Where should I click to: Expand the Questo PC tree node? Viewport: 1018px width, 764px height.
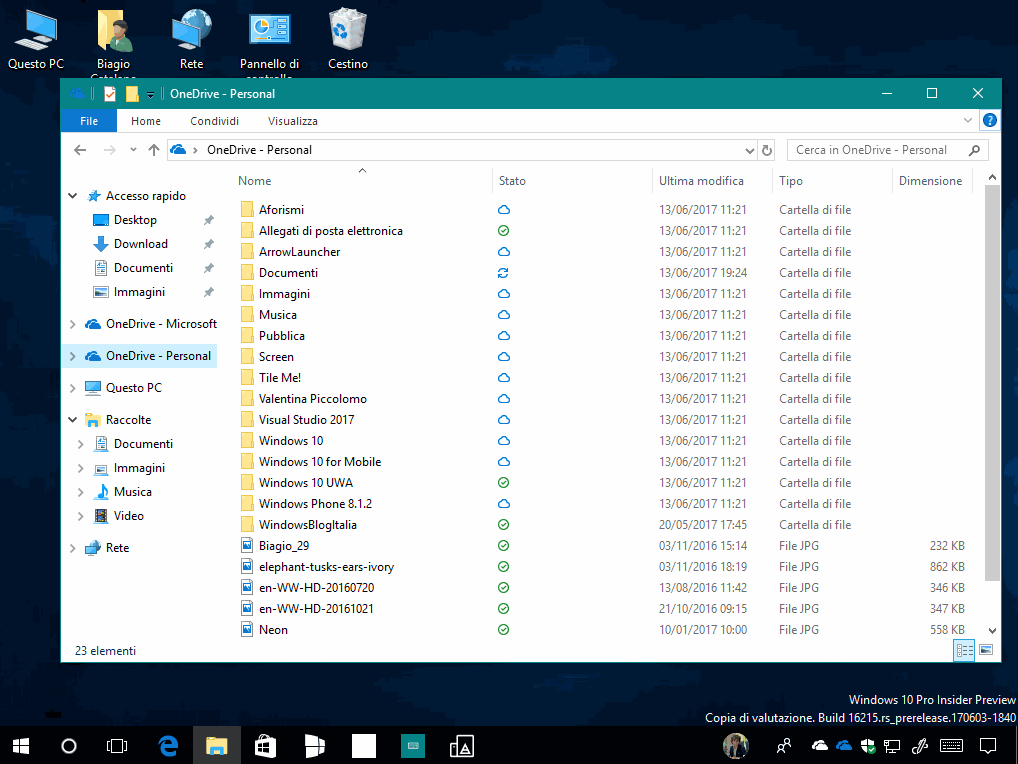[73, 388]
